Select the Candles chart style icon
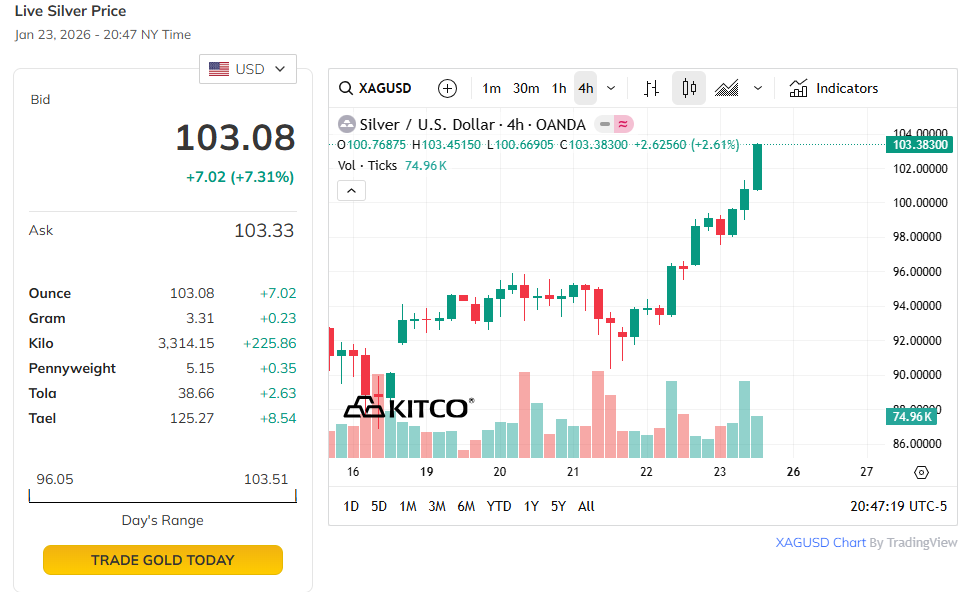The width and height of the screenshot is (970, 592). pyautogui.click(x=689, y=88)
